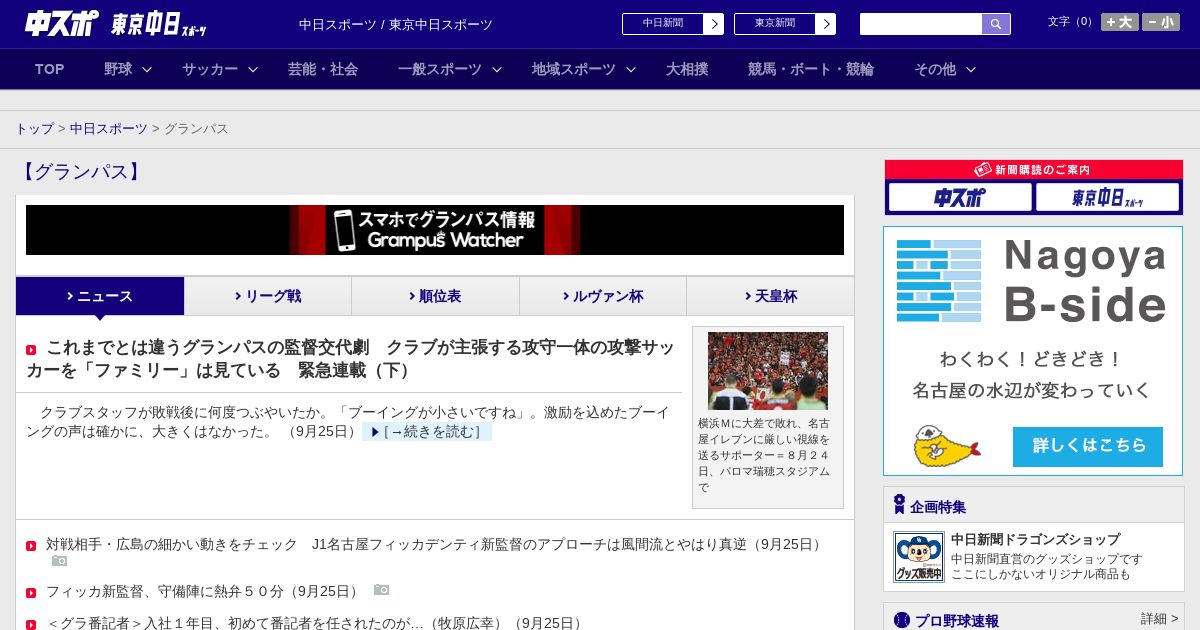Viewport: 1200px width, 630px height.
Task: Click the 中スポ logo in header
Action: (62, 23)
